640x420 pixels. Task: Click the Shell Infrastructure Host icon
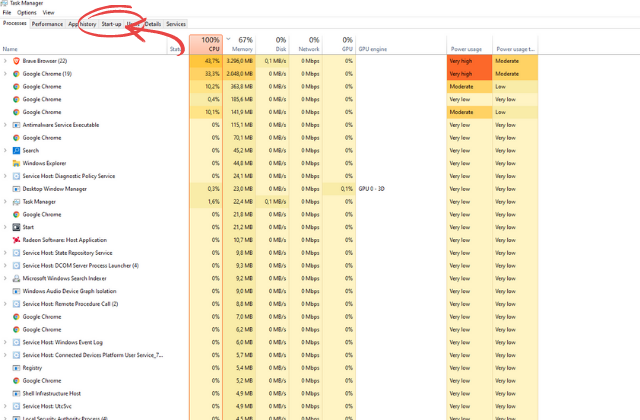(x=16, y=393)
